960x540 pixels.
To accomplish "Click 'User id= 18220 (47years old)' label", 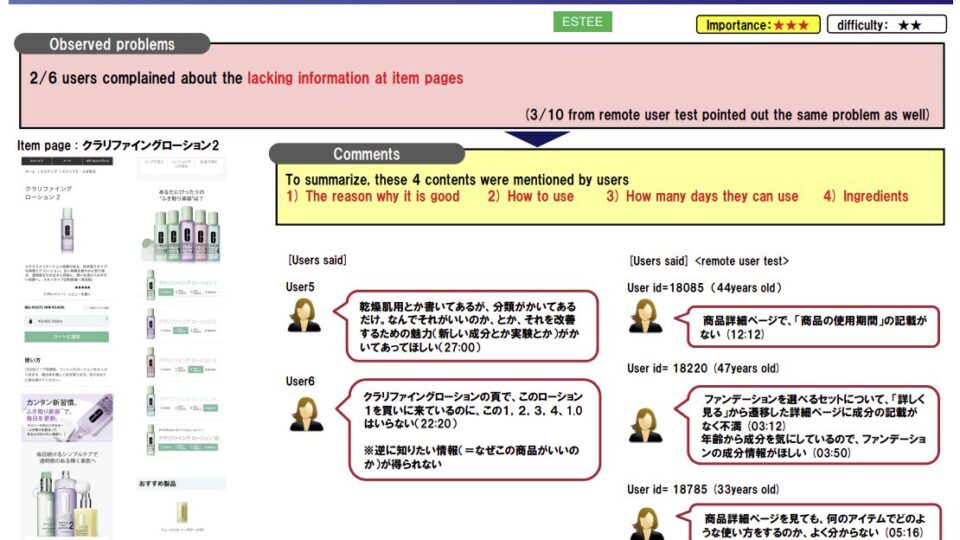I will 703,369.
